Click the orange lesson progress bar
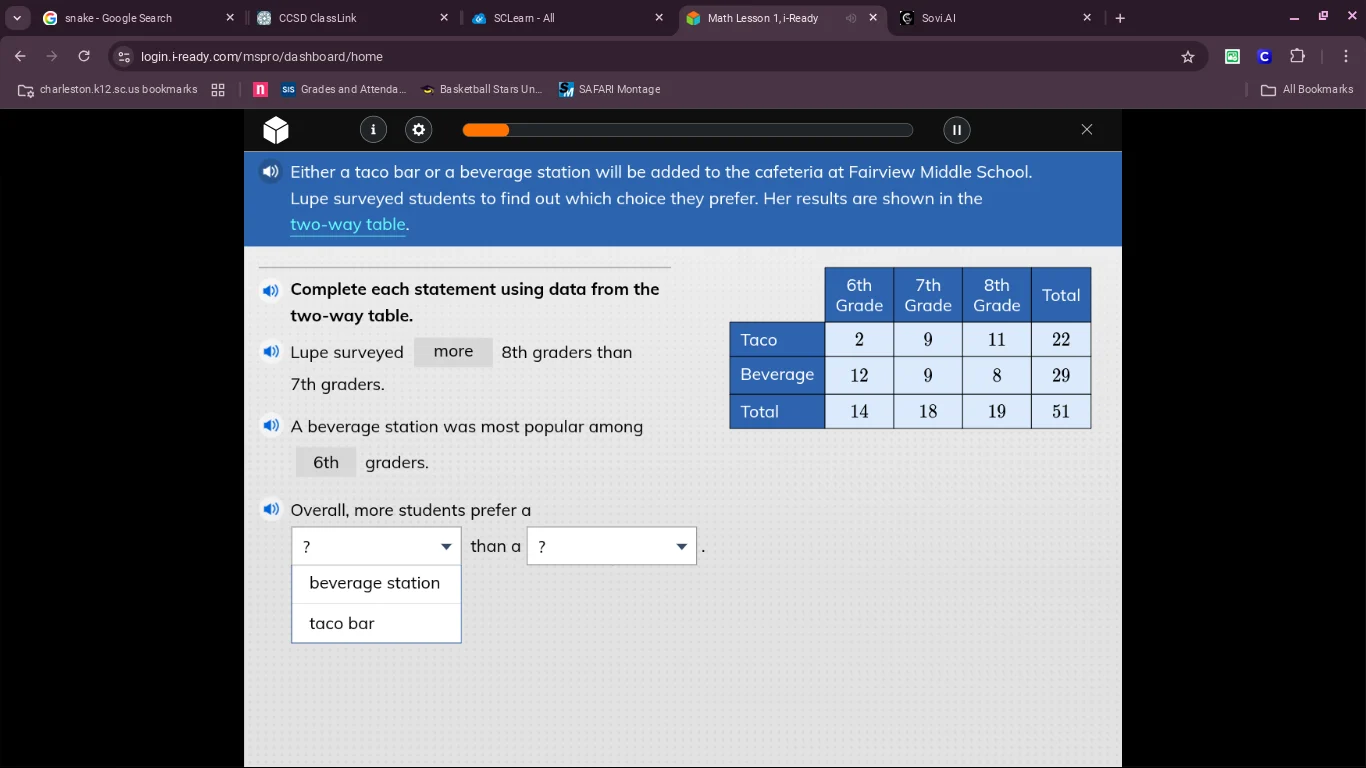Image resolution: width=1366 pixels, height=768 pixels. coord(687,130)
